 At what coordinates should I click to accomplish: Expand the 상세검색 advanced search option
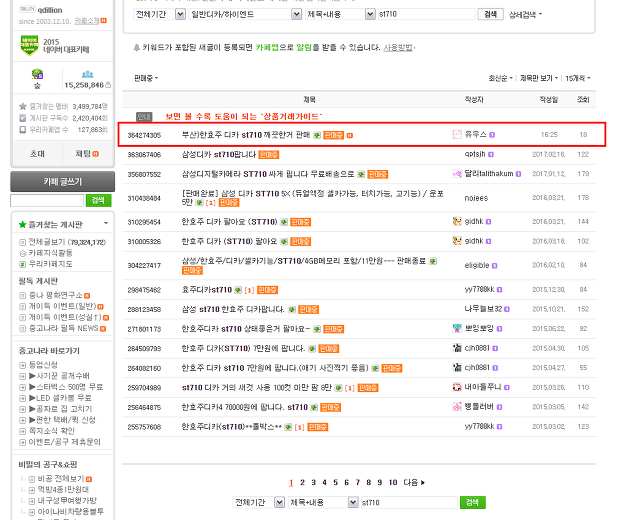525,15
